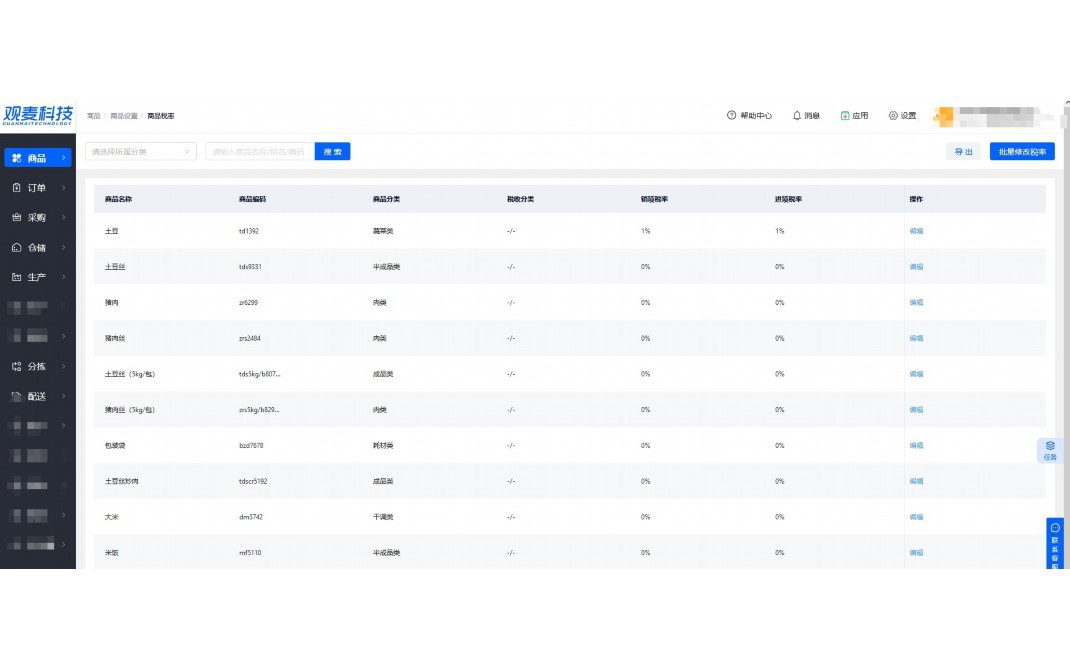Expand the 订单 sidebar menu
This screenshot has width=1070, height=670.
(x=37, y=187)
